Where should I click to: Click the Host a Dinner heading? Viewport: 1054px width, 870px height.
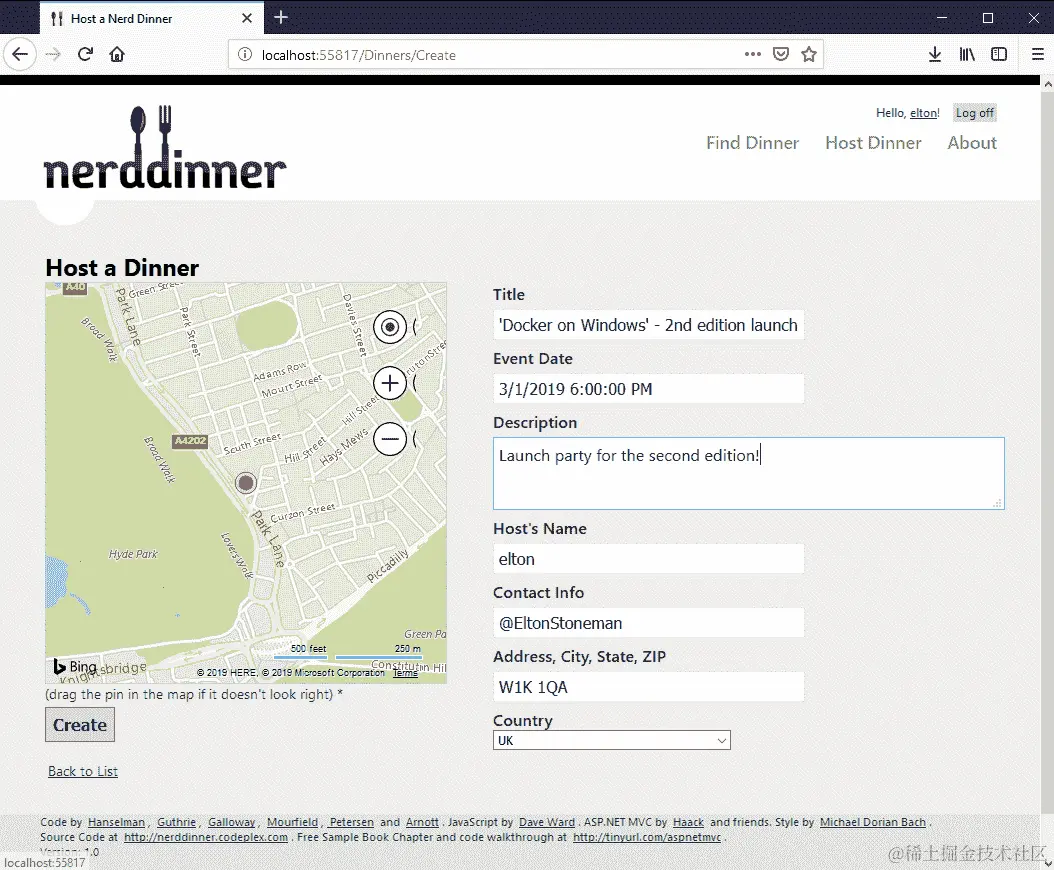122,268
